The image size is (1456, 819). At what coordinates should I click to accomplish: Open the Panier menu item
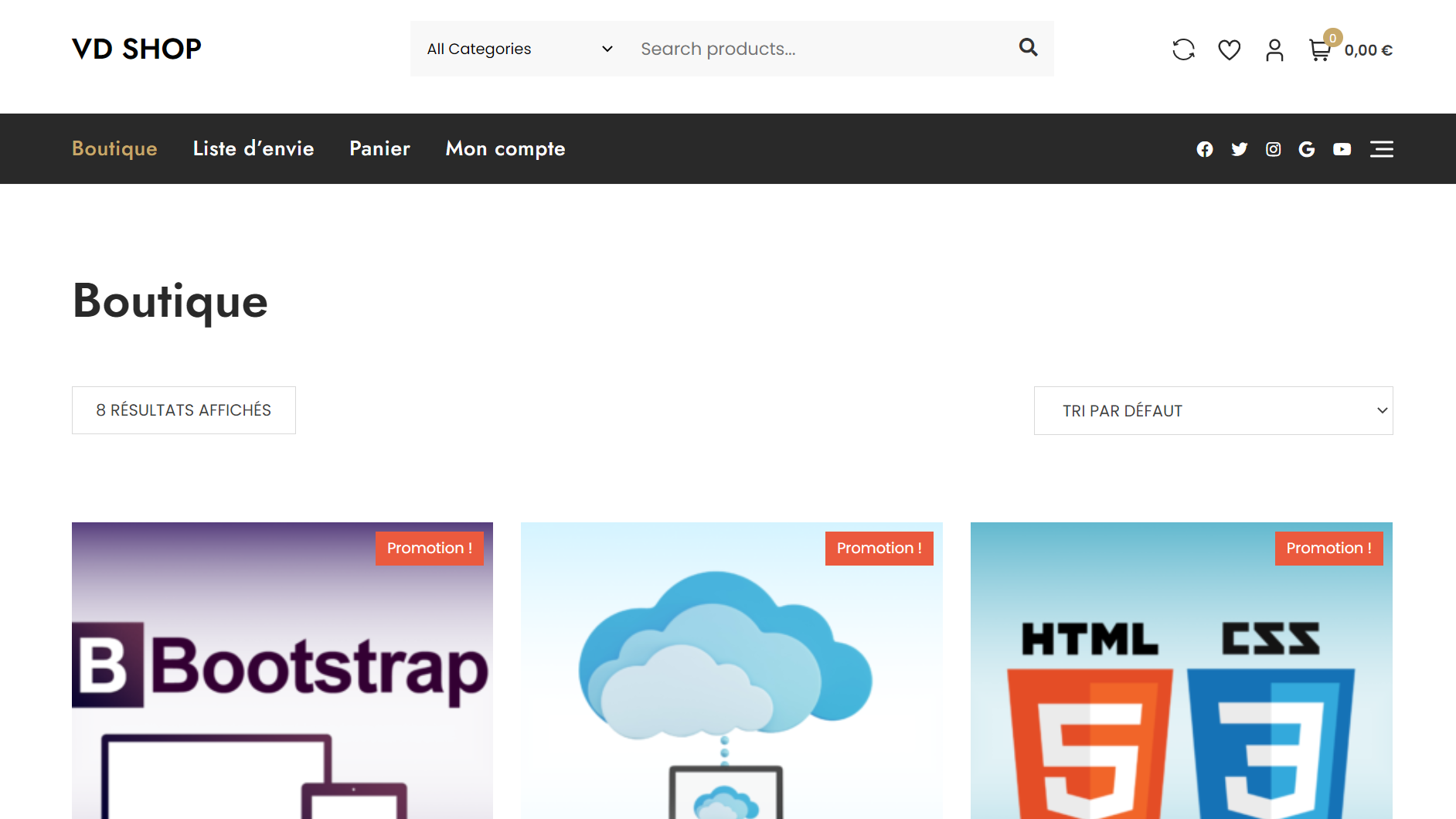(379, 148)
